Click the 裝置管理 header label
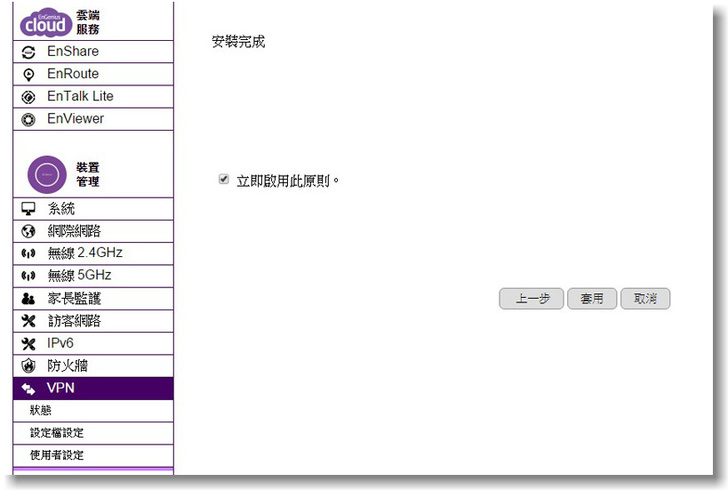728x490 pixels. (88, 174)
